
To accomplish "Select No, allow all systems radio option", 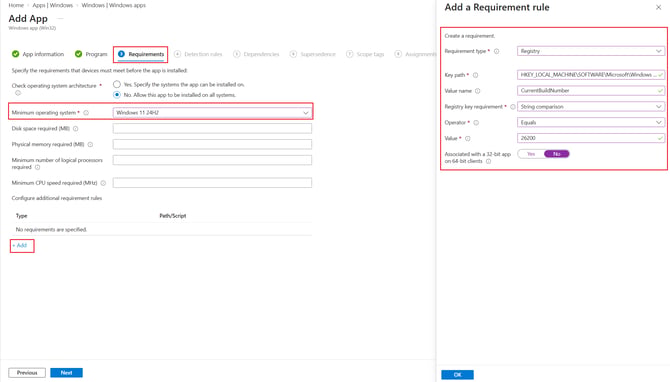I will coord(117,95).
